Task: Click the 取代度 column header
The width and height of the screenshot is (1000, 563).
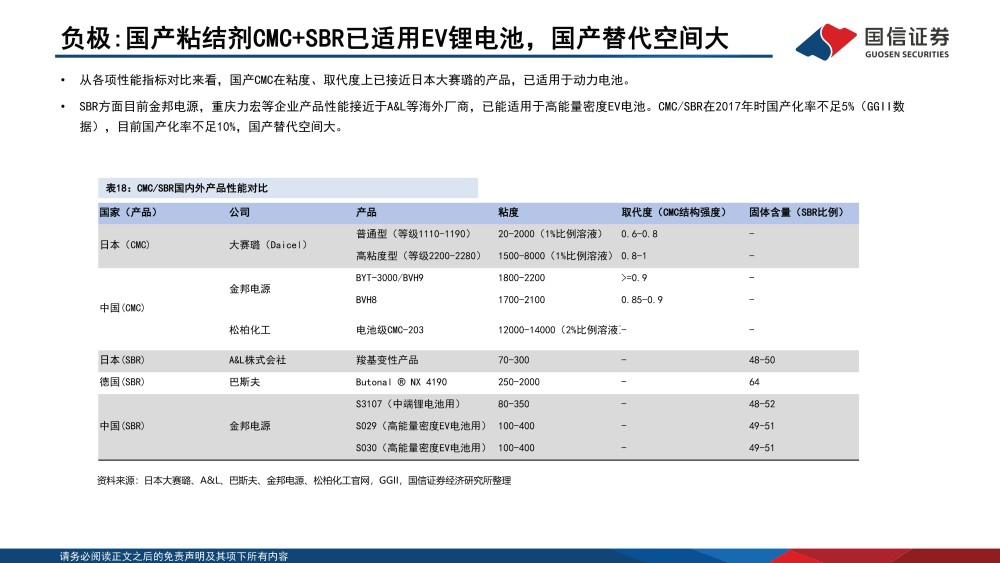Action: pos(673,212)
